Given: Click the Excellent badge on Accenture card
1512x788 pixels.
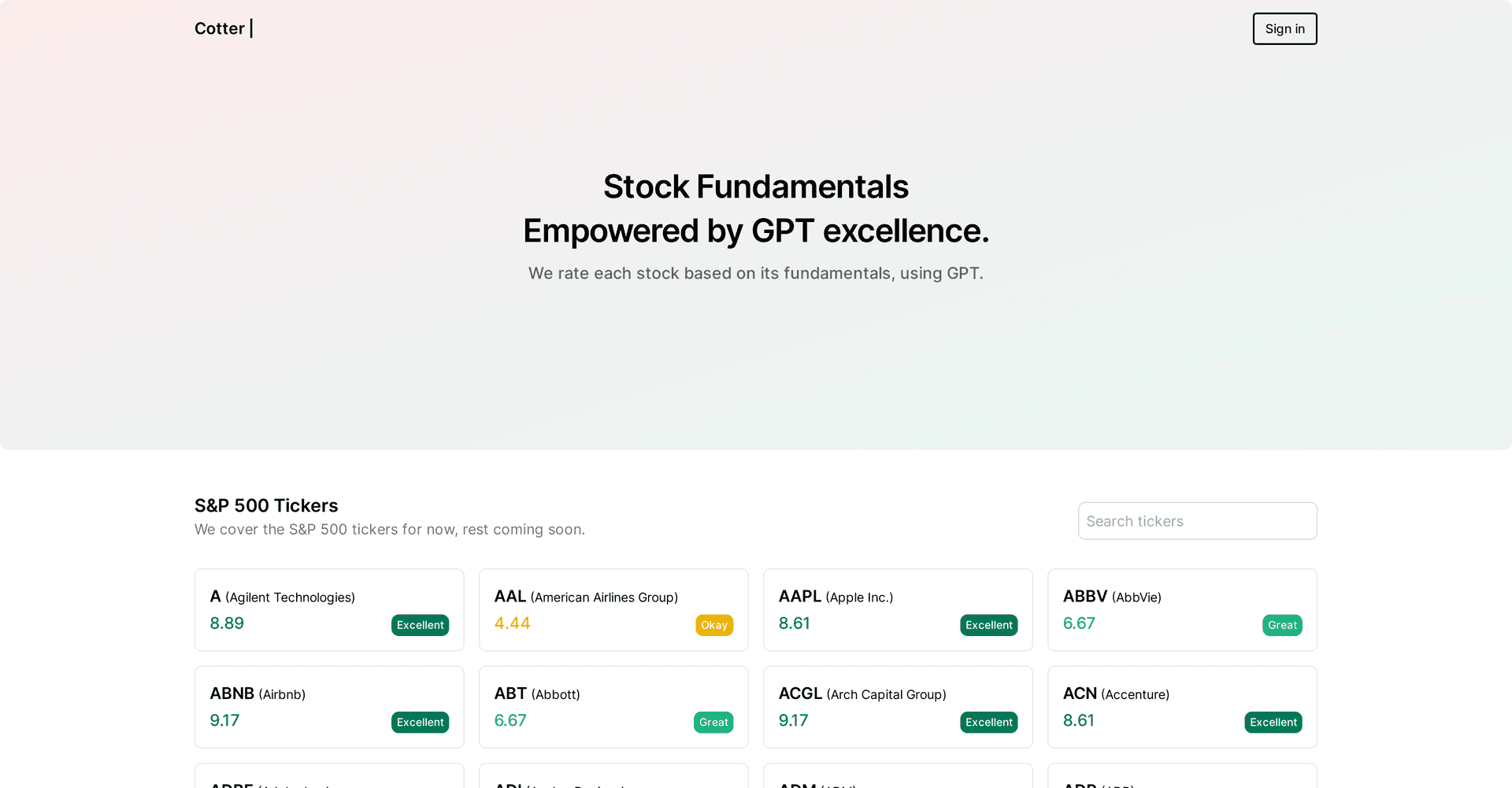Looking at the screenshot, I should pos(1273,723).
